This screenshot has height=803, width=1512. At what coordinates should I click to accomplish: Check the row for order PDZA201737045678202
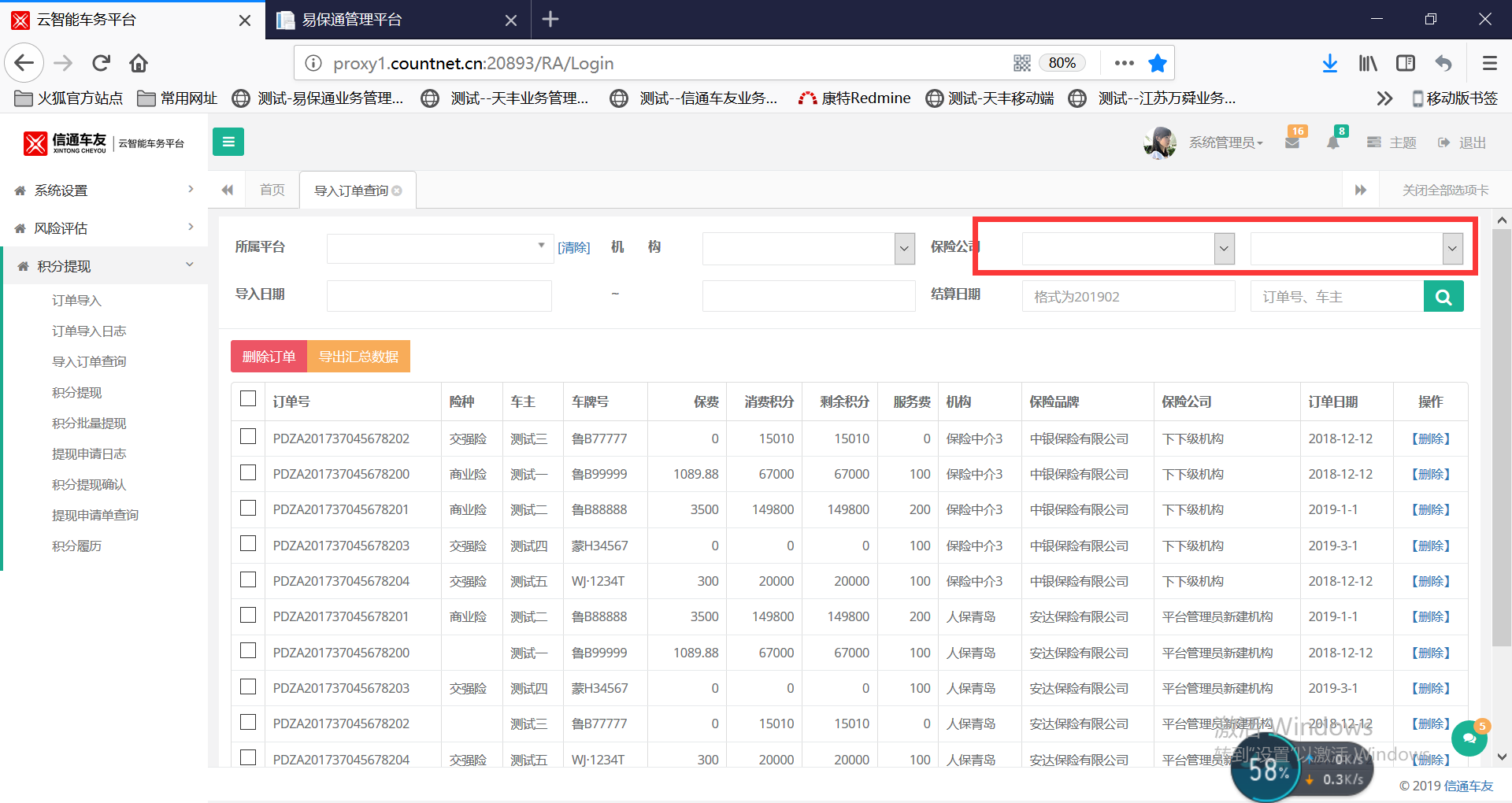(x=248, y=437)
